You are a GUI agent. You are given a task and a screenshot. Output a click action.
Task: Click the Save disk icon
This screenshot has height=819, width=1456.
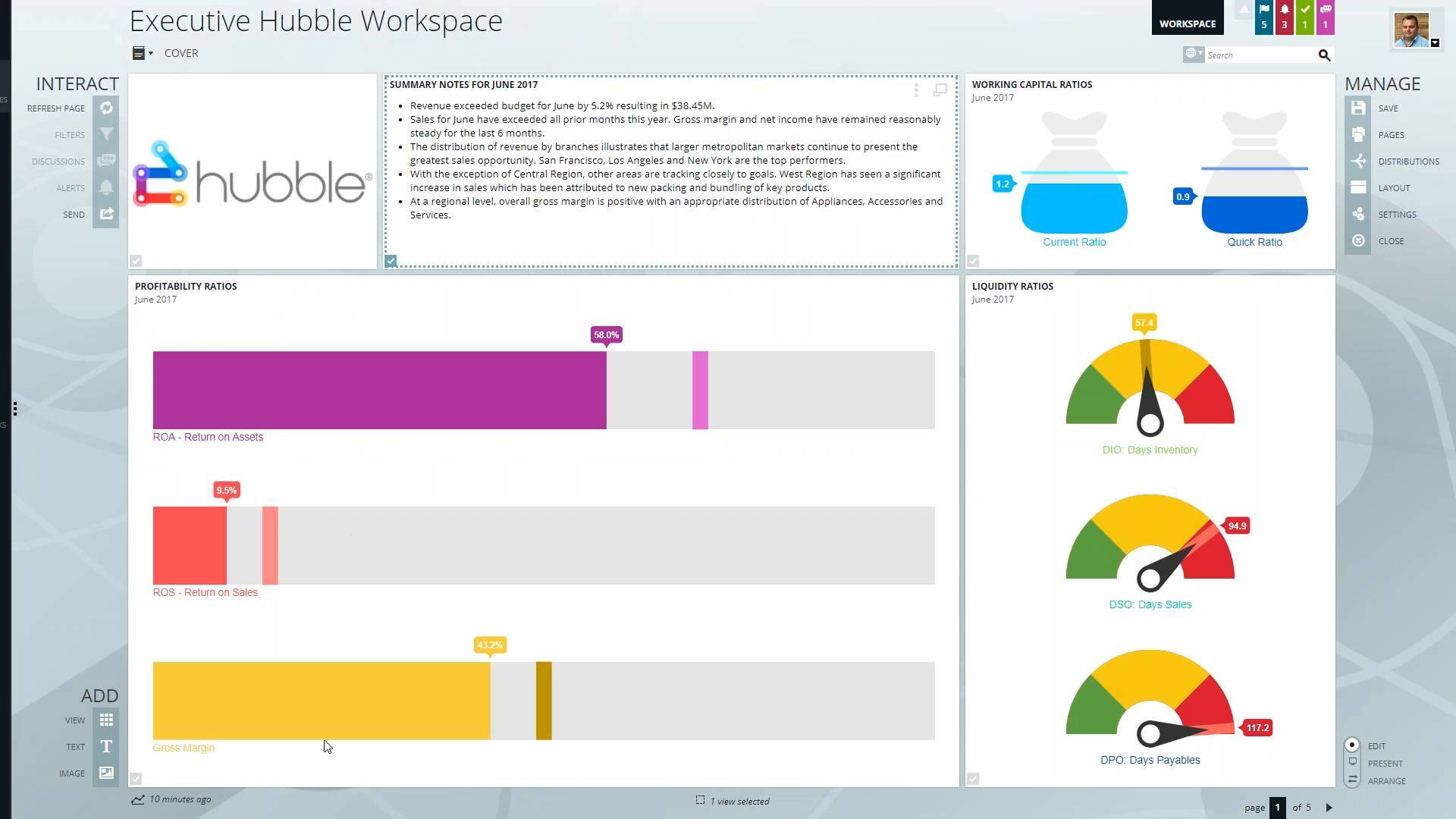pos(1358,108)
